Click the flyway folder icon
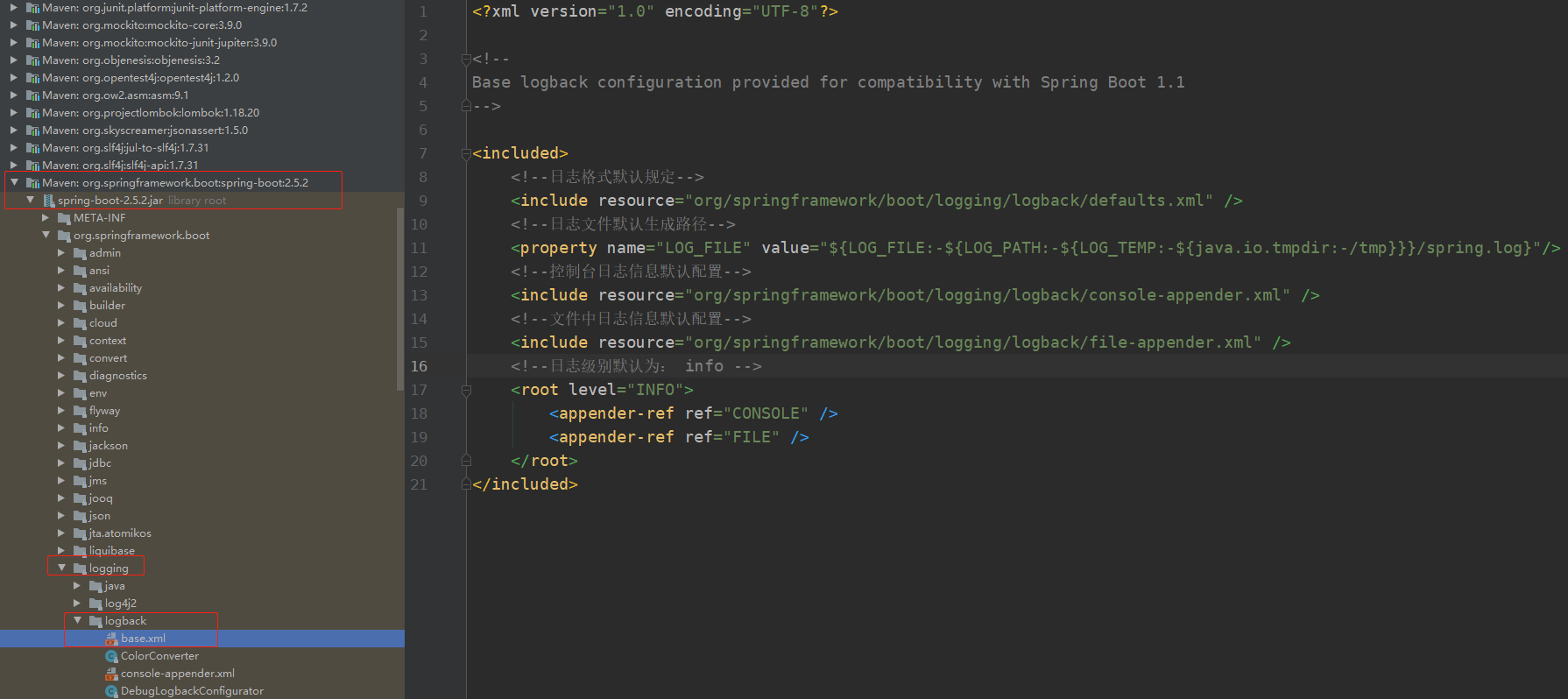Viewport: 1568px width, 699px height. [80, 411]
